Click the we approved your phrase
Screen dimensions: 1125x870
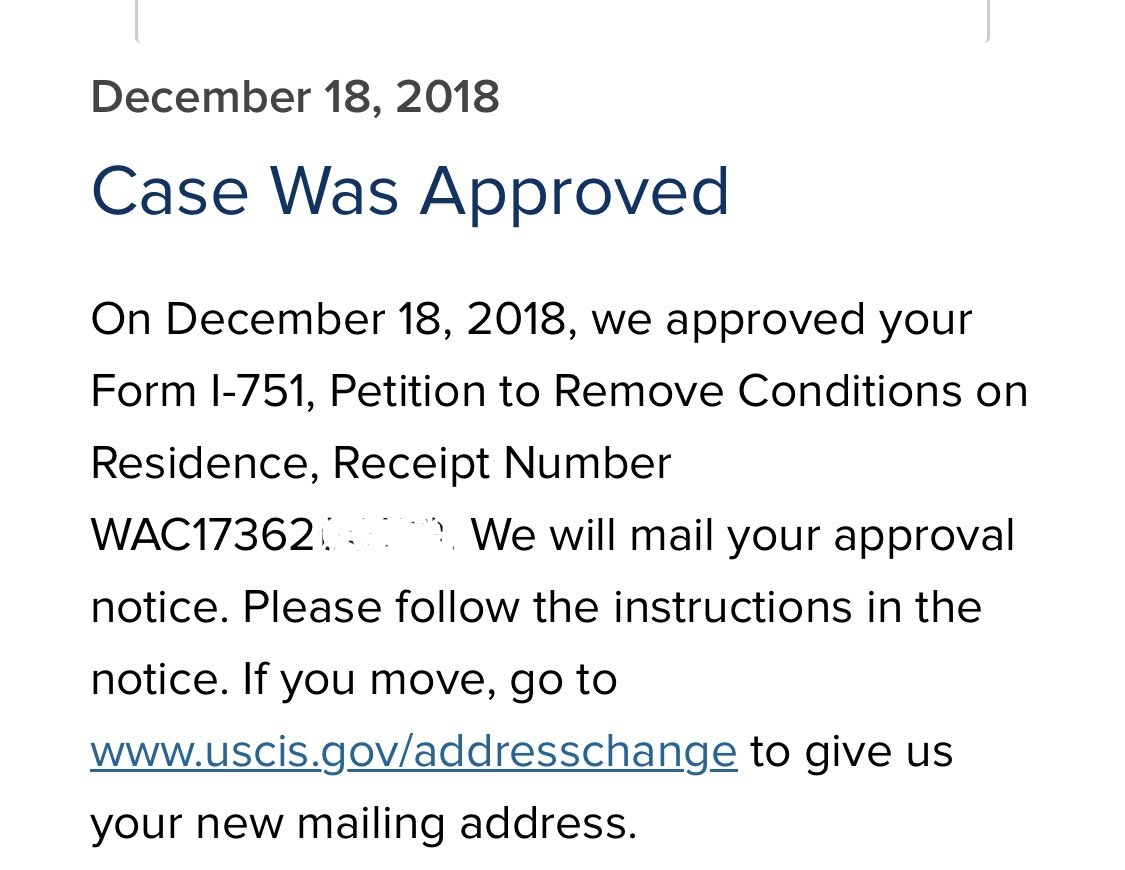[x=781, y=320]
